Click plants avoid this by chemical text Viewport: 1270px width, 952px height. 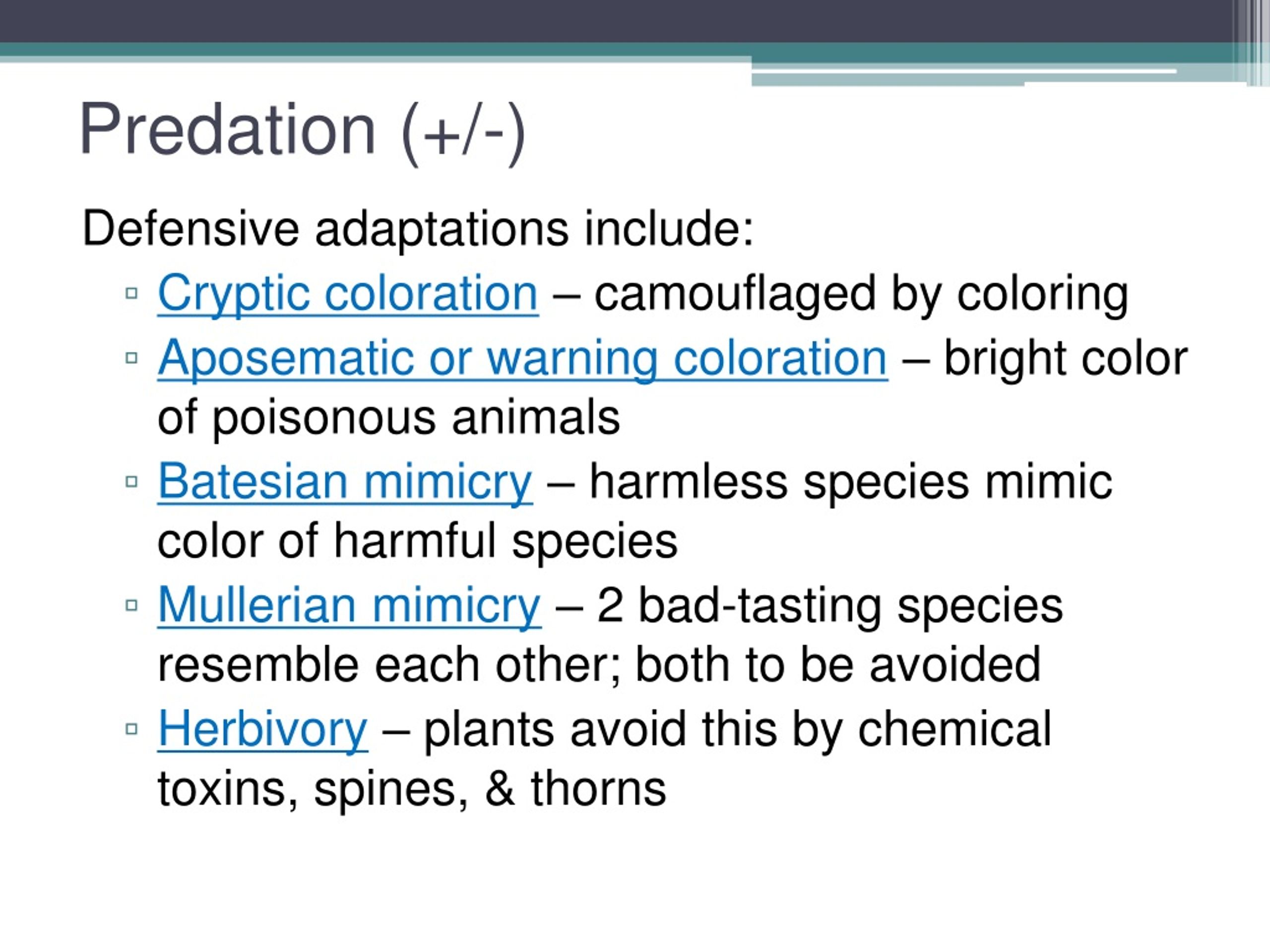[x=738, y=730]
